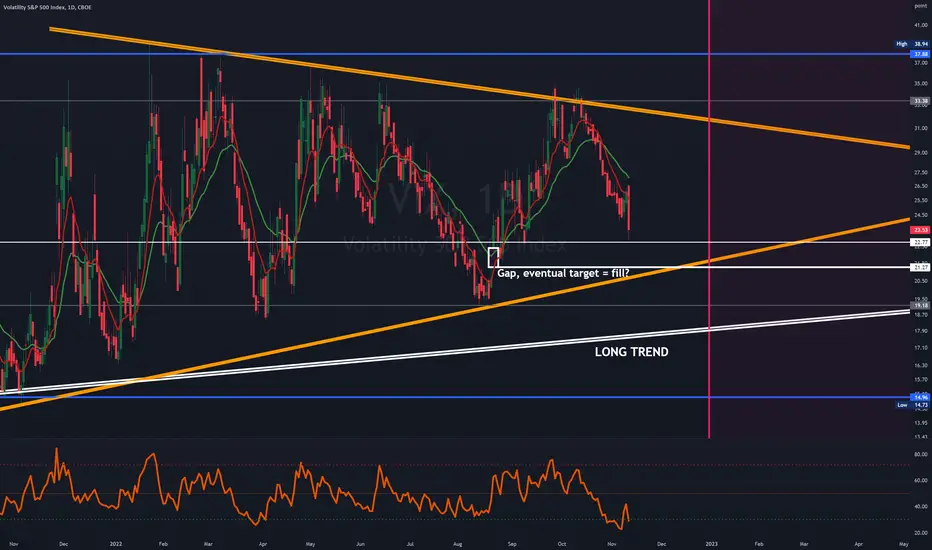Click the 29.00 price axis value
This screenshot has height=550, width=932.
pyautogui.click(x=921, y=153)
